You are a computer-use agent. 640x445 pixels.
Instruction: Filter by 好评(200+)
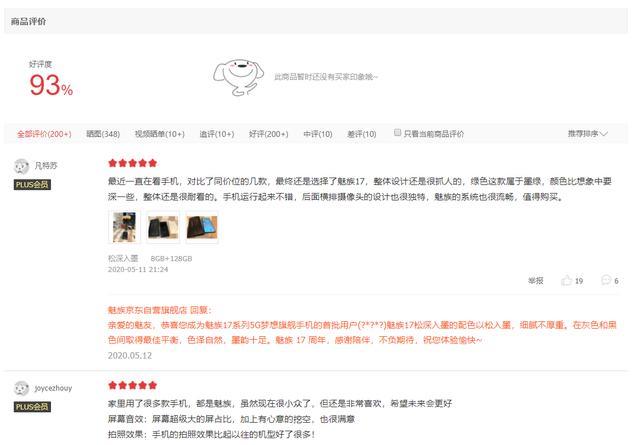[x=269, y=134]
